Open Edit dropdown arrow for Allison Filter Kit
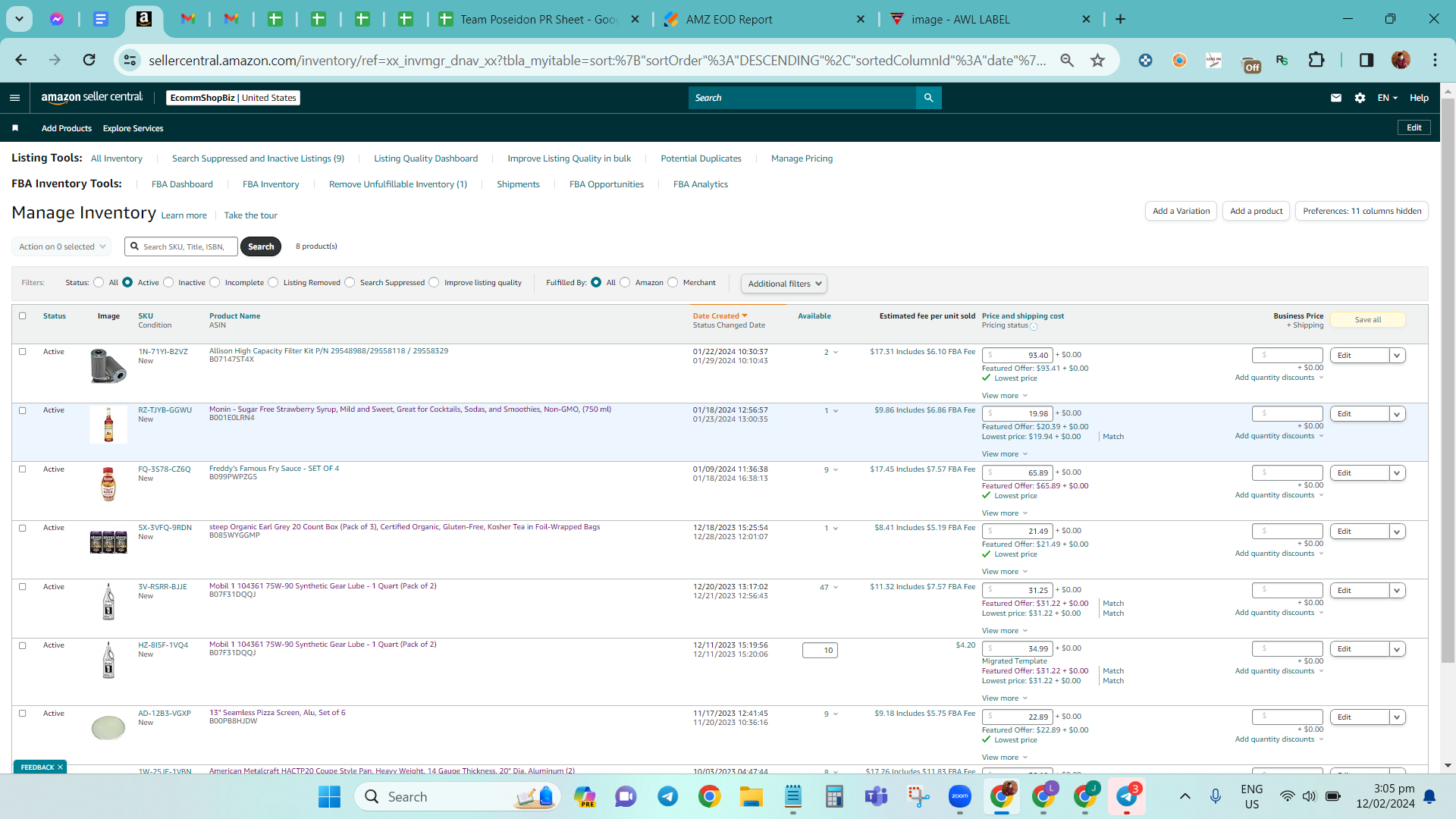This screenshot has width=1456, height=819. click(1397, 356)
